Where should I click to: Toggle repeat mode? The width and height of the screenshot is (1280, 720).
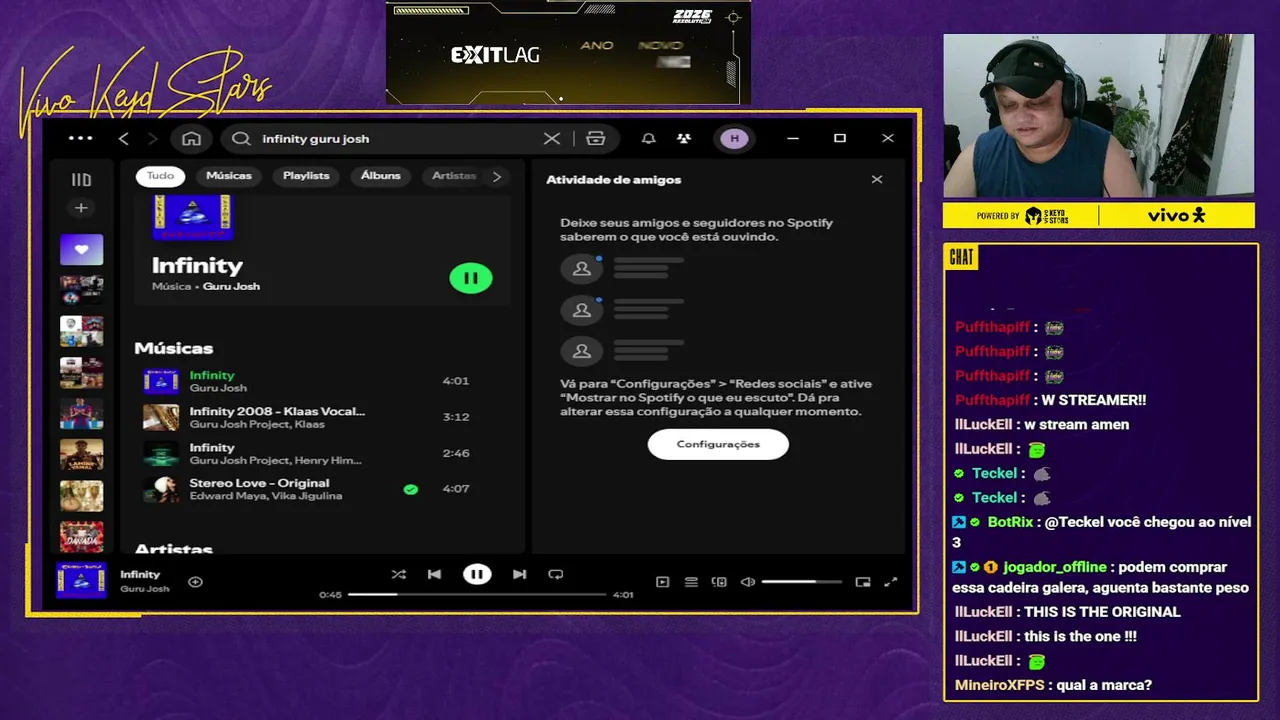pos(556,574)
